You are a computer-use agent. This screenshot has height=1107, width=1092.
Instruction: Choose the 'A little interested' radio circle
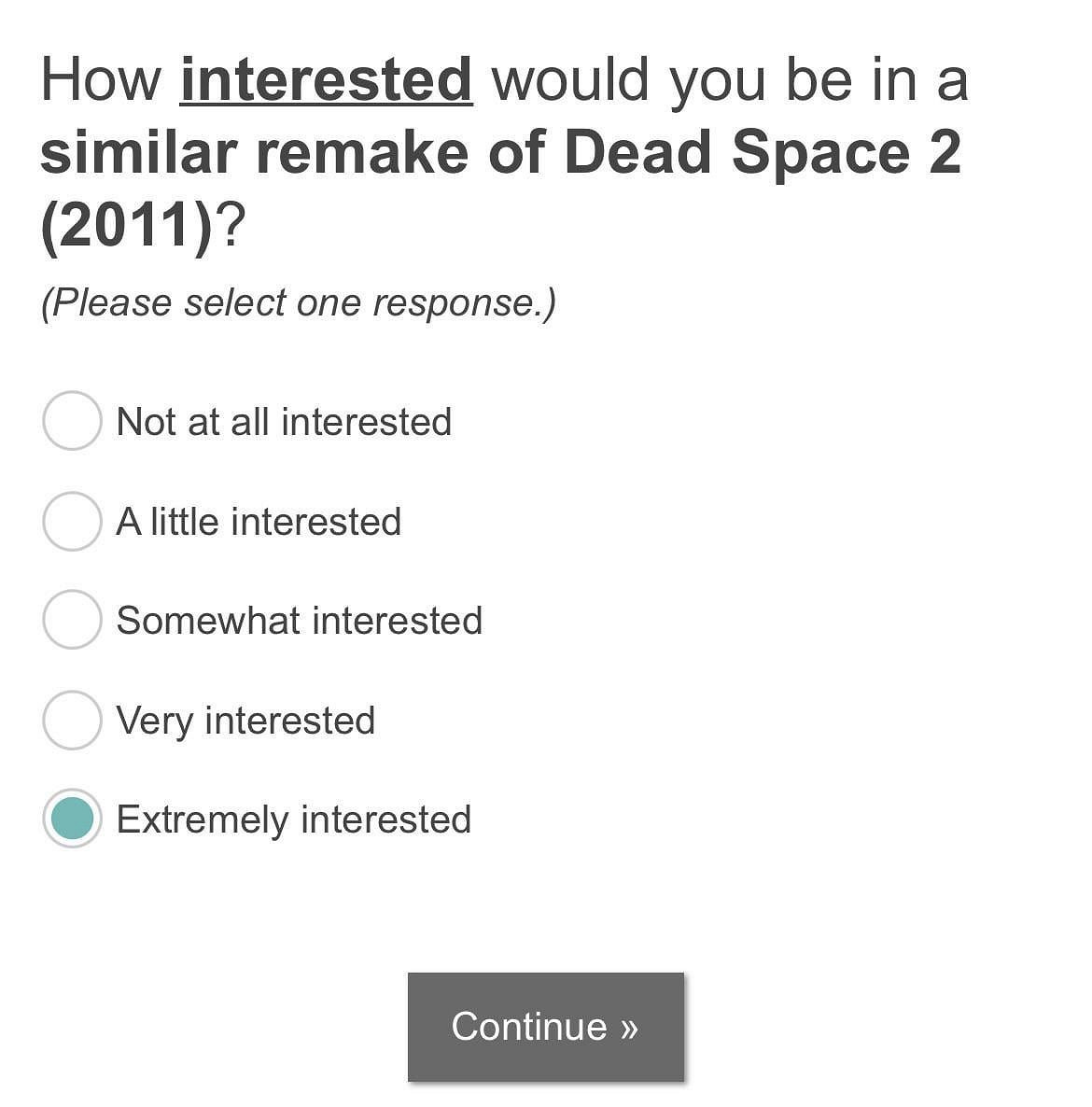pos(72,521)
